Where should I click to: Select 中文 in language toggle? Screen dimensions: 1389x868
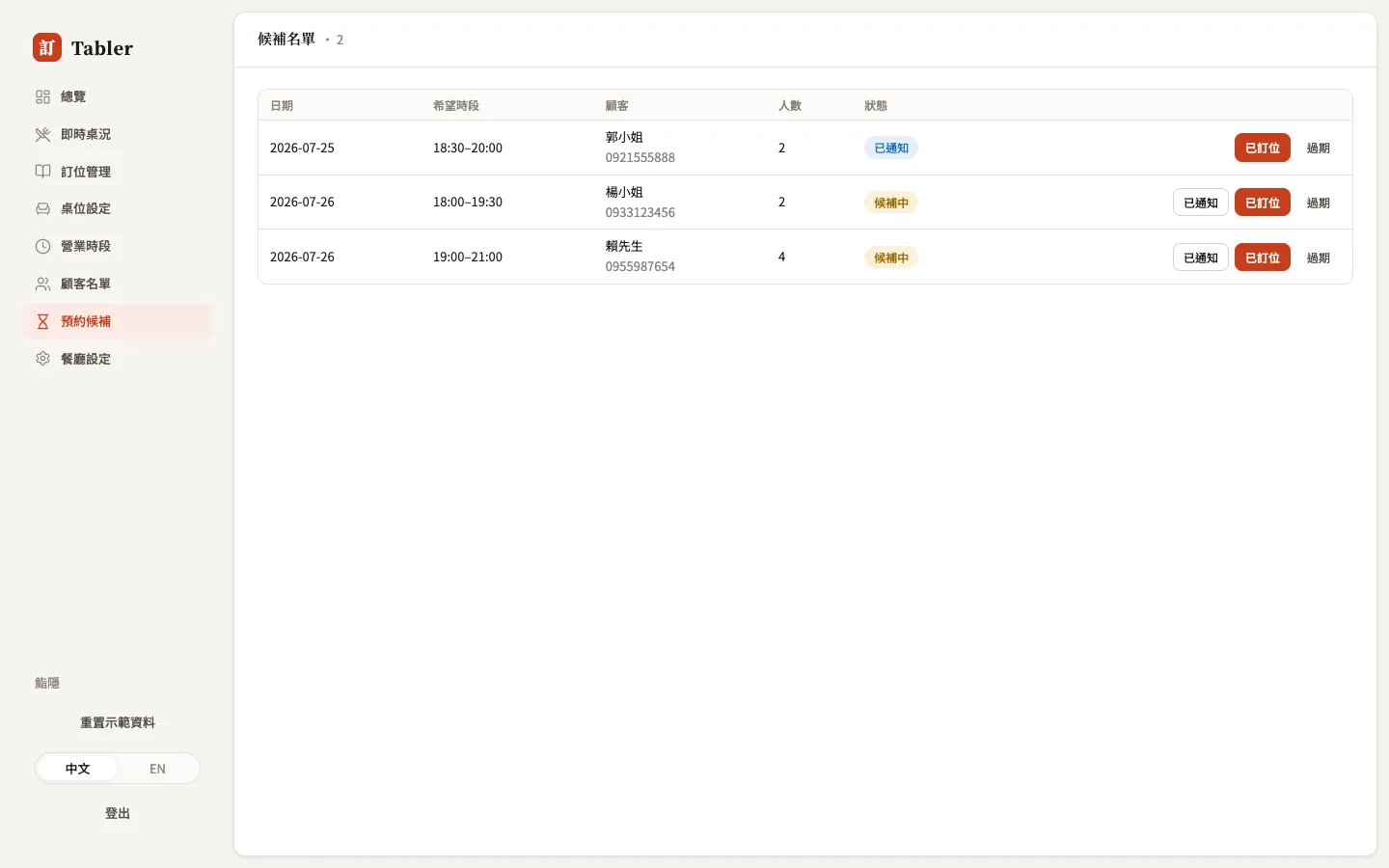77,769
